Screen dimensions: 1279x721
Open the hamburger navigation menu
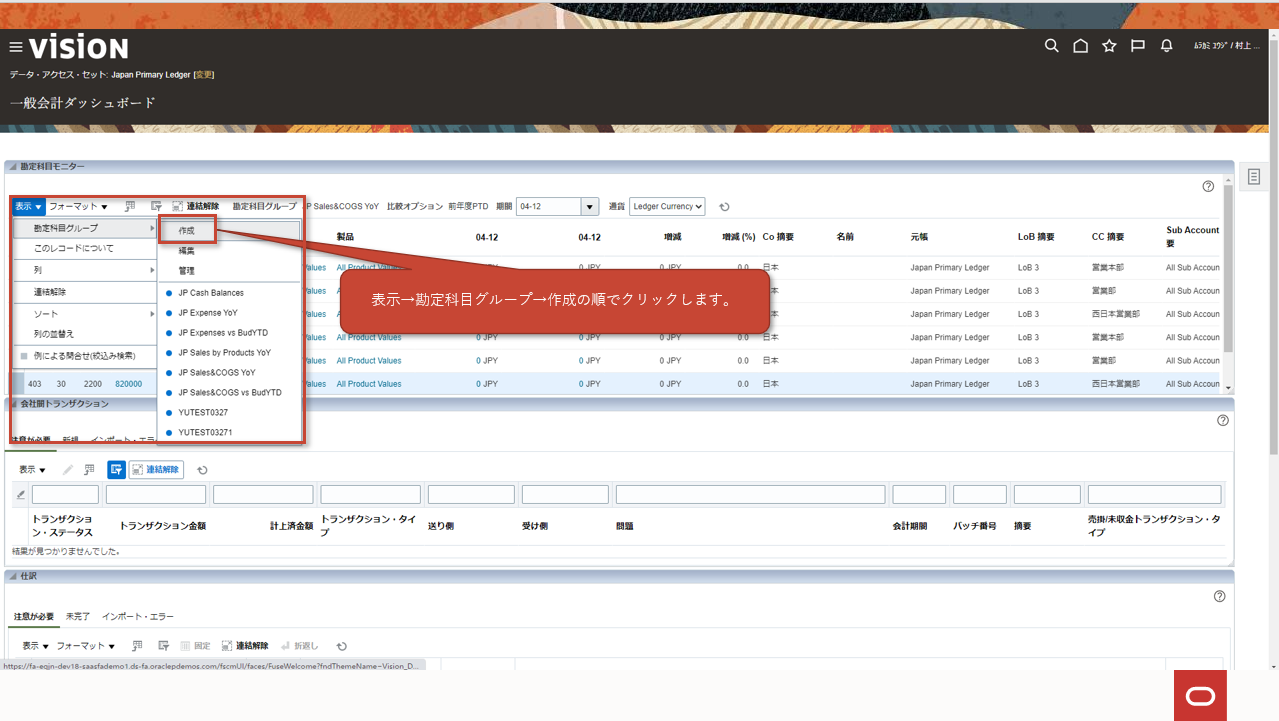[x=15, y=47]
